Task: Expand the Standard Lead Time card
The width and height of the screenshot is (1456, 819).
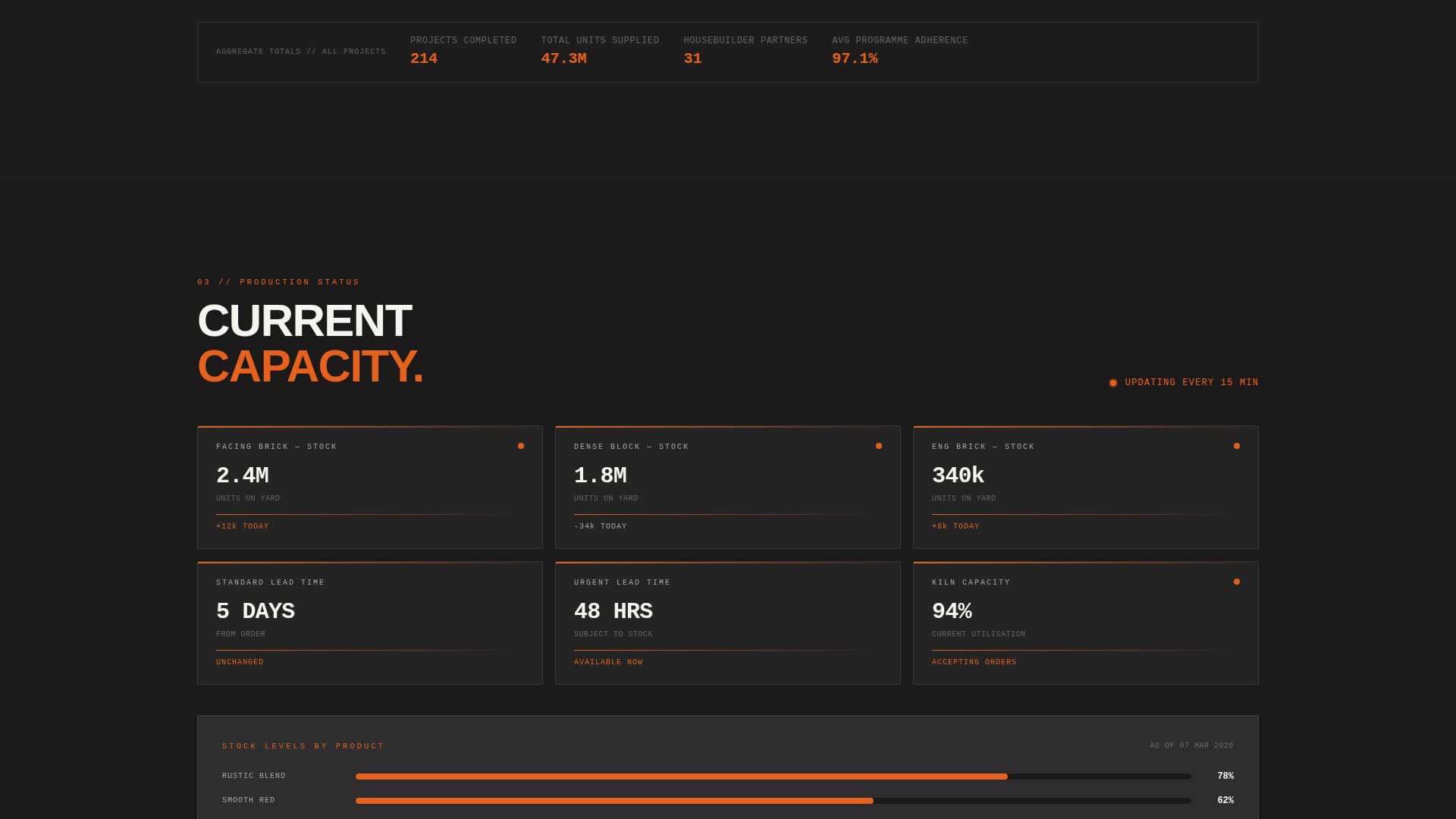Action: [x=369, y=622]
